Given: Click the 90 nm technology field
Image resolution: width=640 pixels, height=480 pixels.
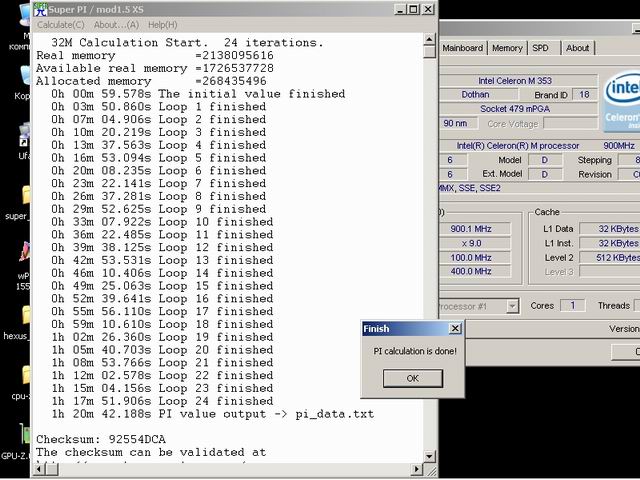Looking at the screenshot, I should point(458,123).
